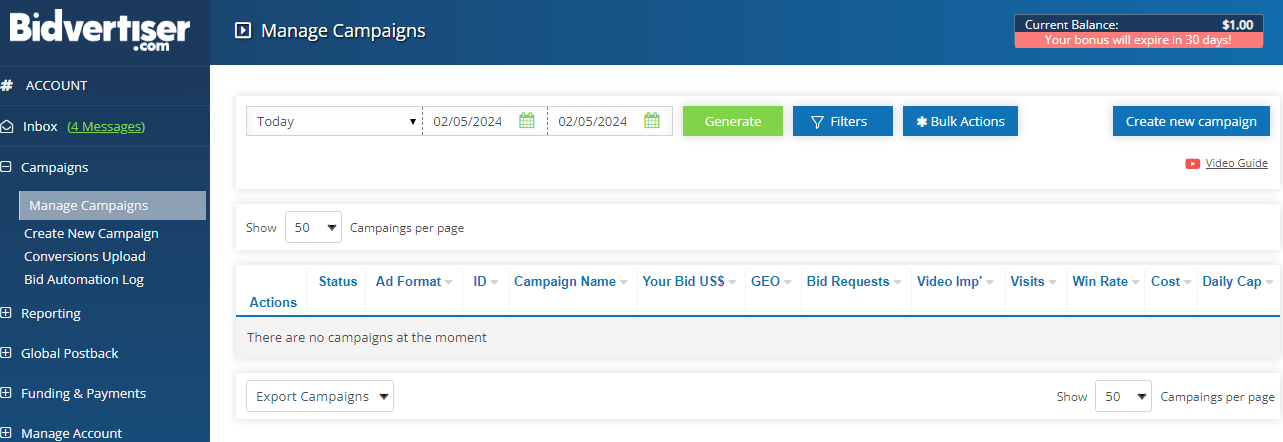Click the Inbox envelope icon
This screenshot has height=442, width=1283.
7,127
